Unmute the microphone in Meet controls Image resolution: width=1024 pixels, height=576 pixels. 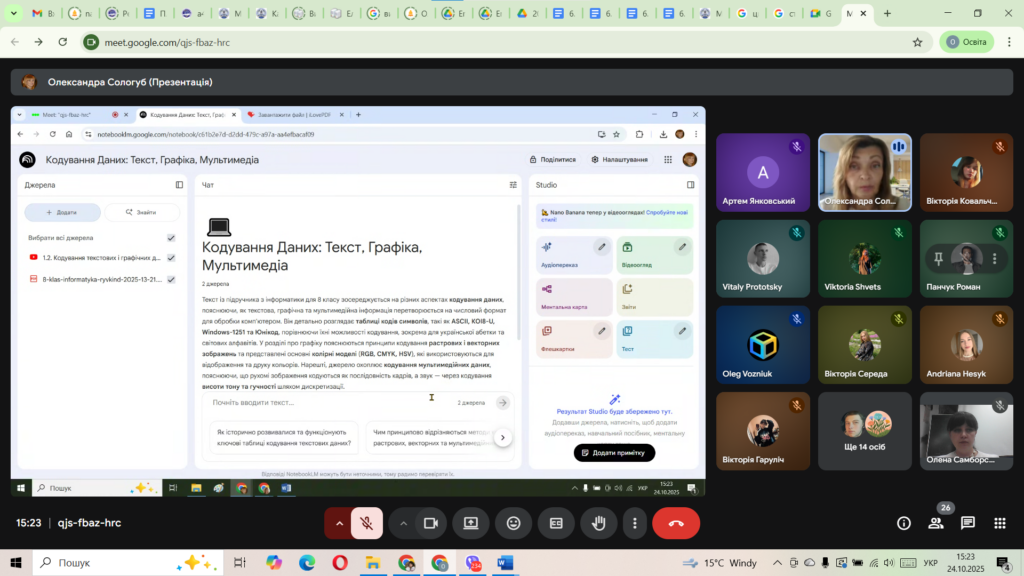click(367, 523)
